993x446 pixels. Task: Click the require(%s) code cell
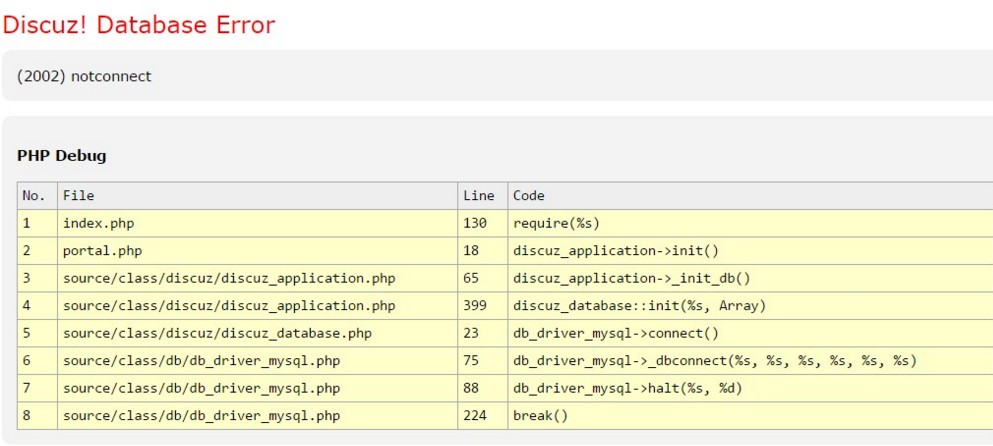[556, 224]
